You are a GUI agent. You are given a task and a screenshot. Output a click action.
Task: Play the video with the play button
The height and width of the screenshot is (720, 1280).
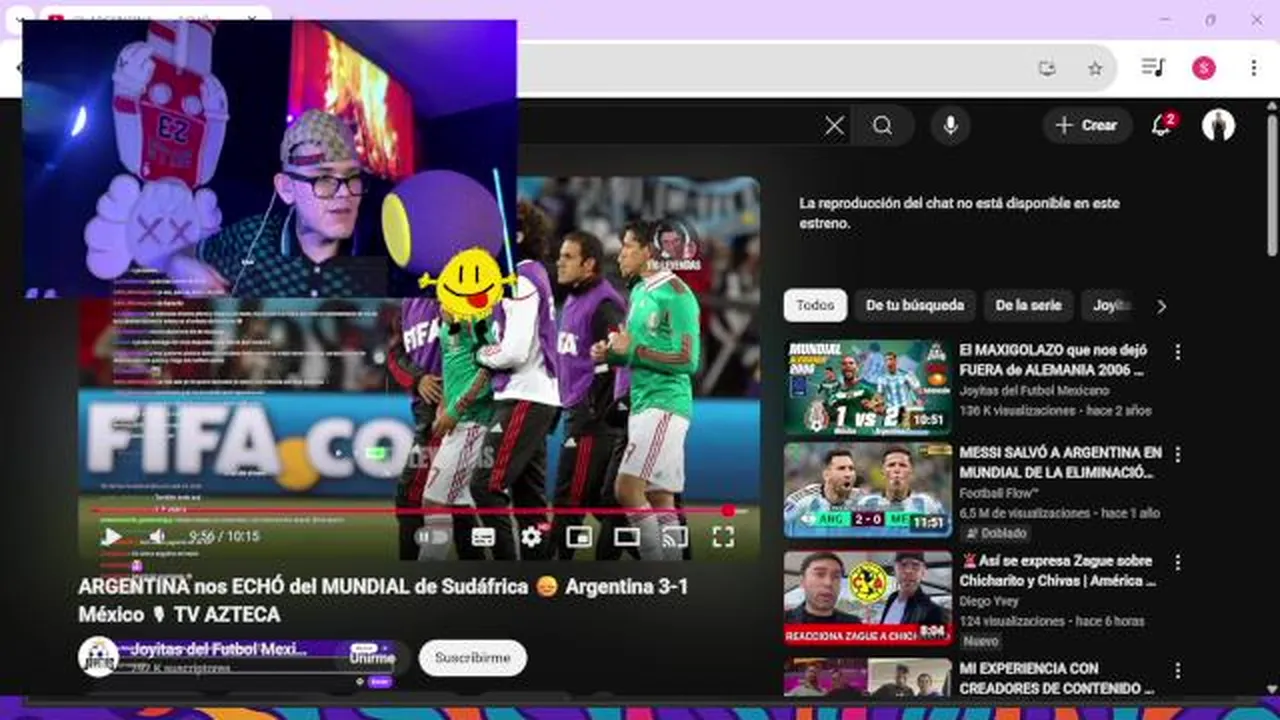pos(112,537)
